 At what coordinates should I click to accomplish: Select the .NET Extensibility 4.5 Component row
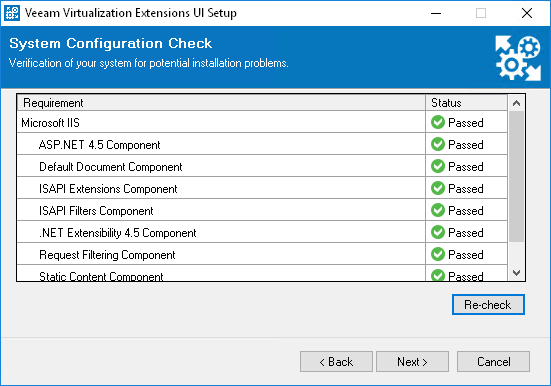[262, 232]
